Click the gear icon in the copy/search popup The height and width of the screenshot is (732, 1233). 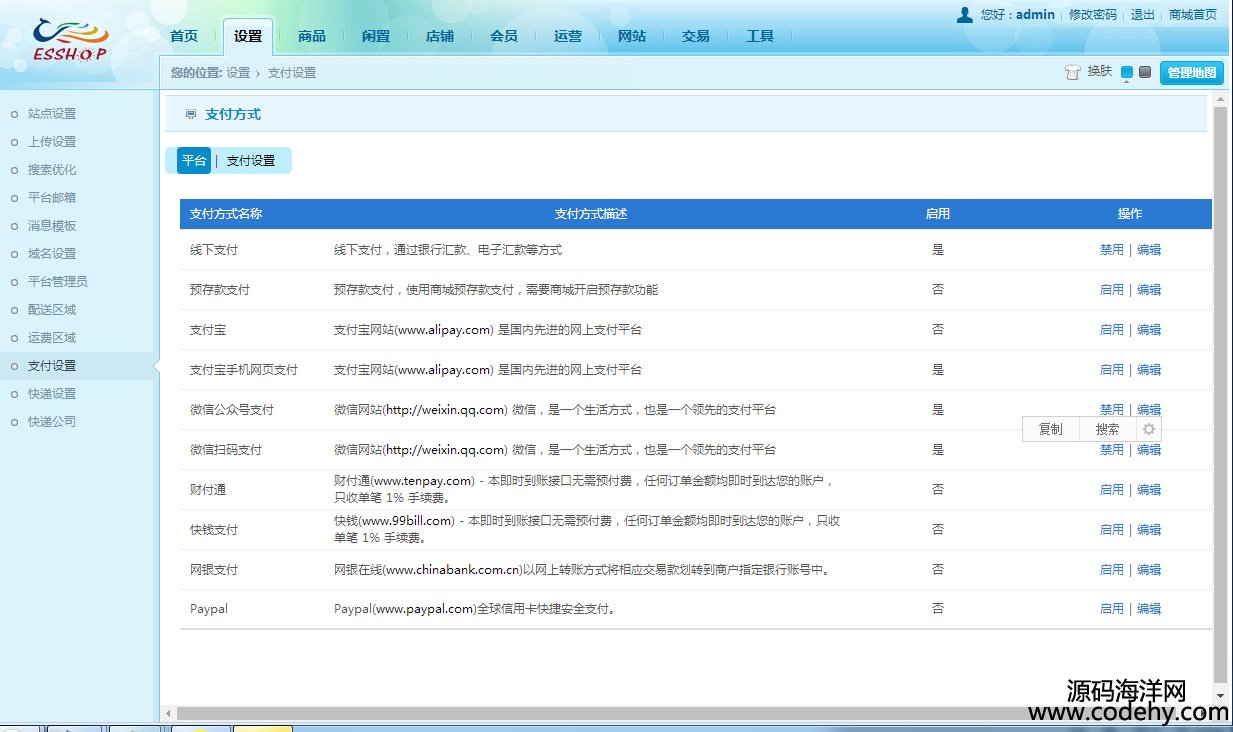point(1149,429)
